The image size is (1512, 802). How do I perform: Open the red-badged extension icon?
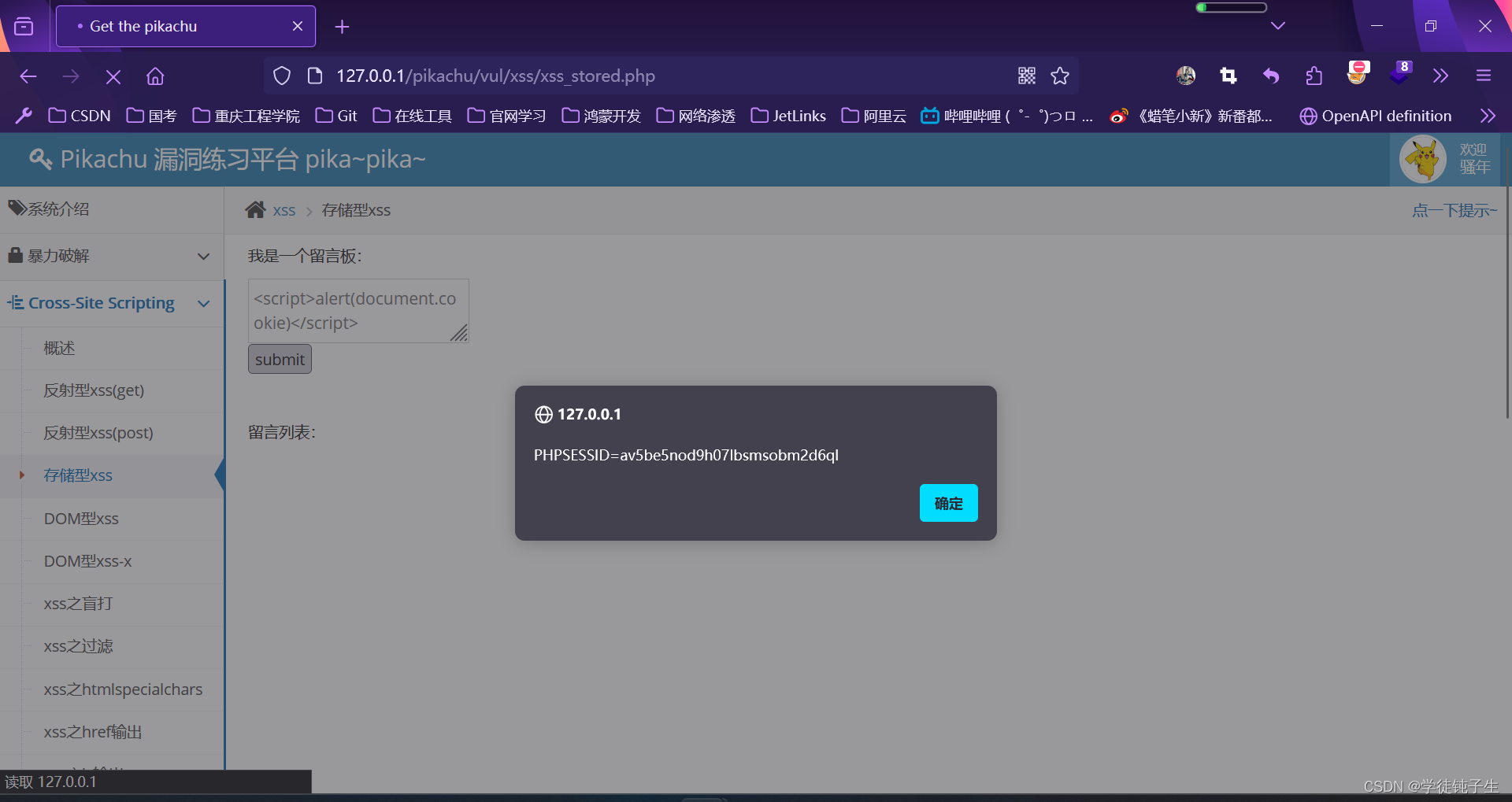(x=1358, y=72)
